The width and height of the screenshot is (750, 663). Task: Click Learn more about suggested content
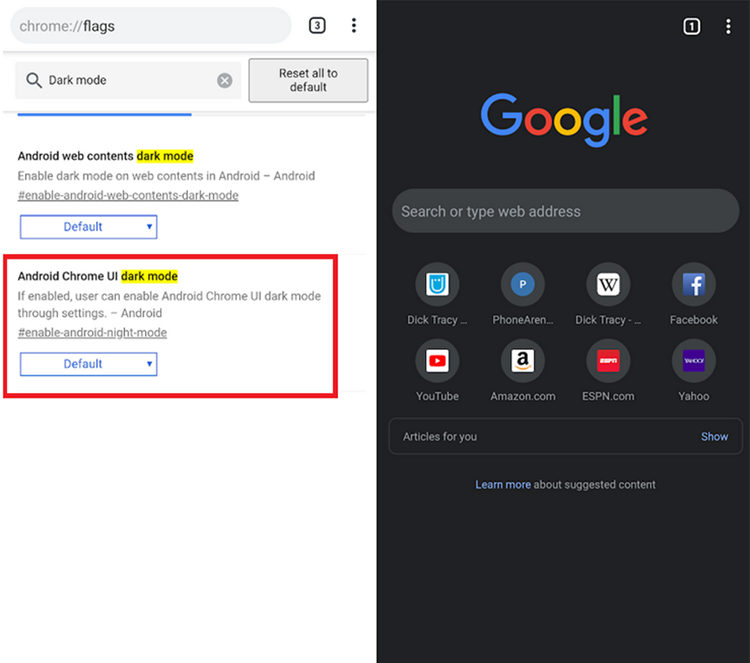[x=503, y=485]
